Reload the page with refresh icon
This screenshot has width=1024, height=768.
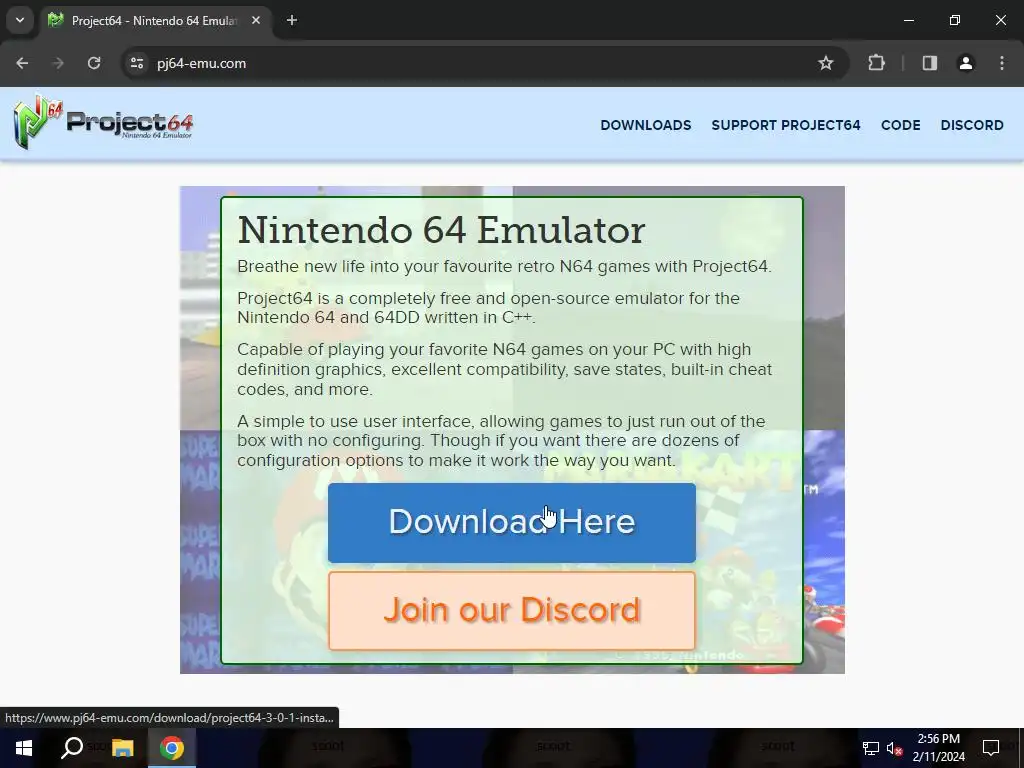(94, 63)
